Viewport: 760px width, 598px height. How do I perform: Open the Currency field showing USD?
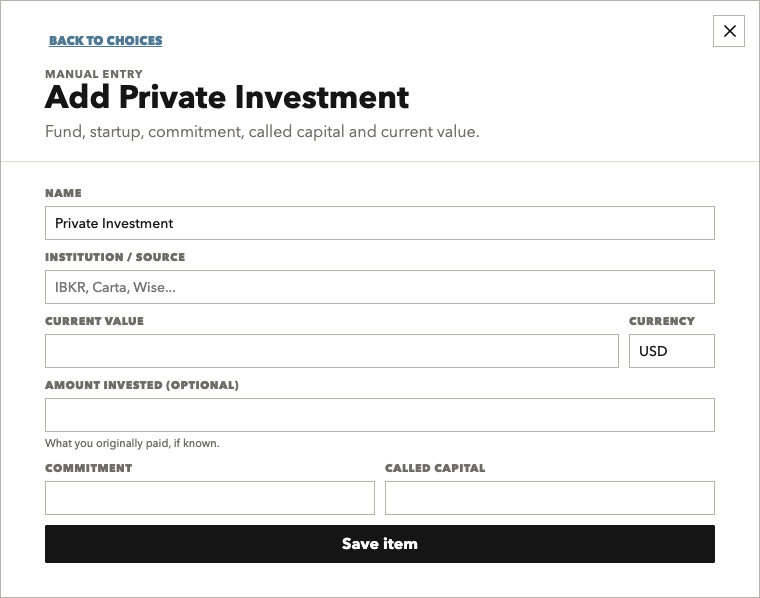(x=671, y=351)
